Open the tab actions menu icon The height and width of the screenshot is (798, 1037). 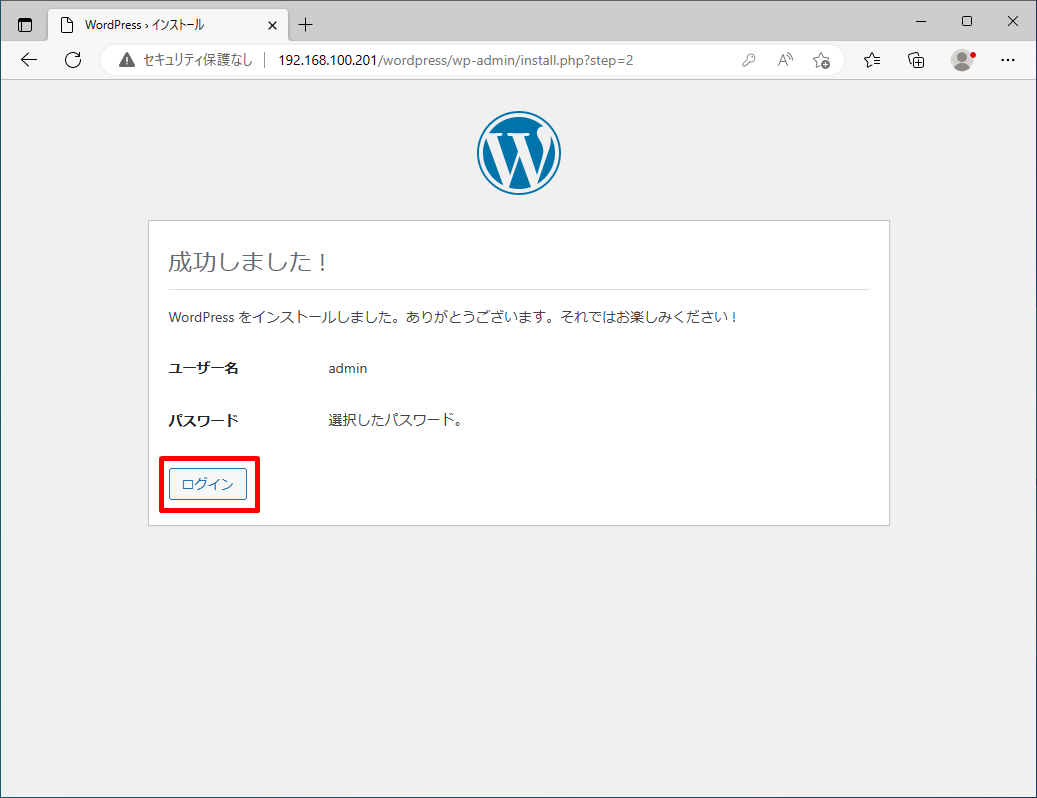[25, 25]
